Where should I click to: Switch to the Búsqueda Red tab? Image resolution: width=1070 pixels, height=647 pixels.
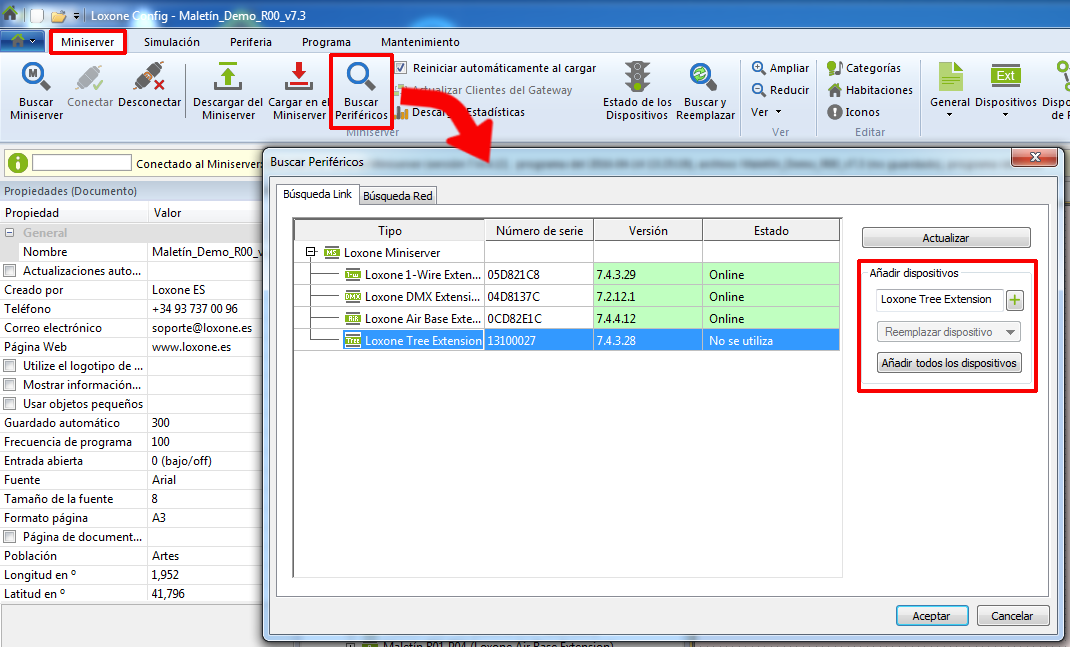397,196
